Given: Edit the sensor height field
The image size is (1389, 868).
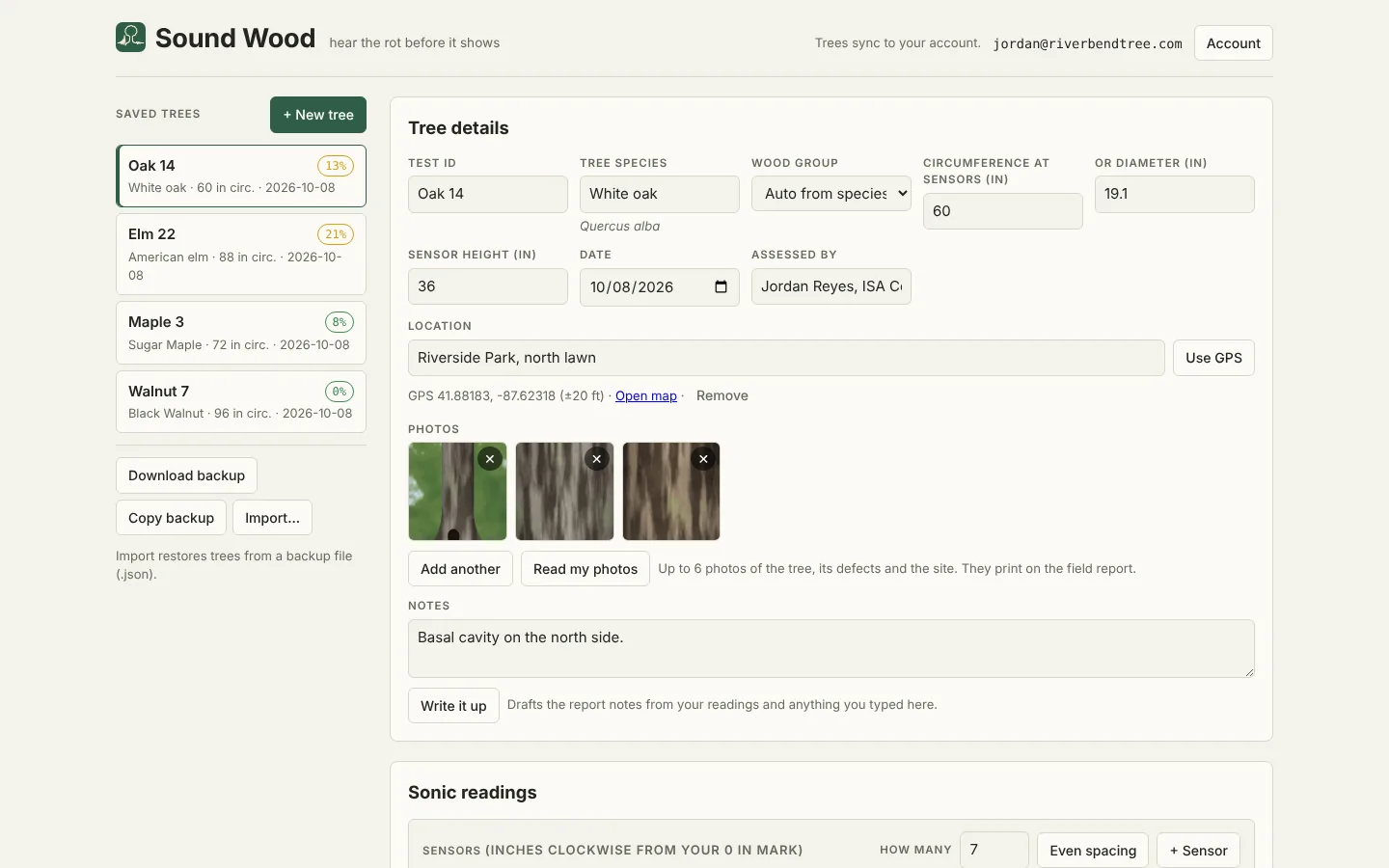Looking at the screenshot, I should (488, 286).
